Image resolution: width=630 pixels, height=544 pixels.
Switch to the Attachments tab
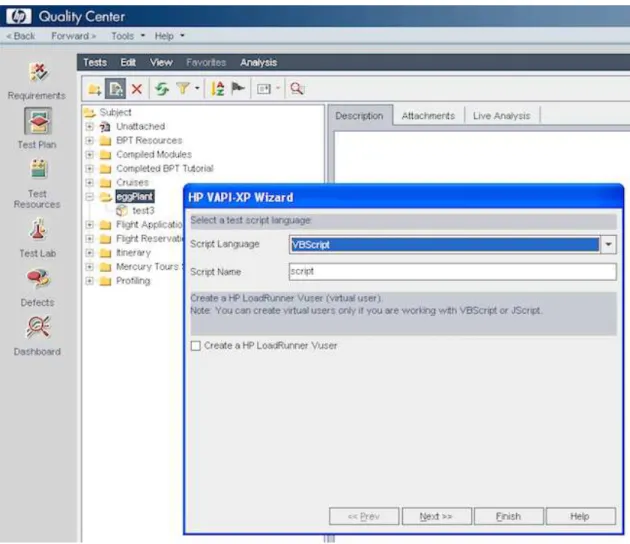(428, 116)
